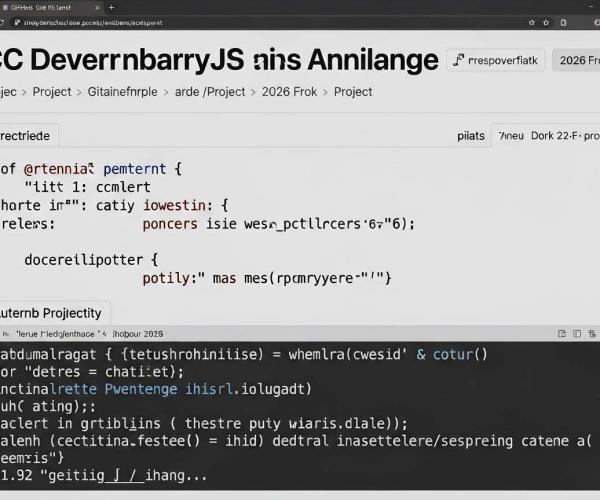Image resolution: width=600 pixels, height=500 pixels.
Task: Click the site info icon before URL
Action: [17, 23]
